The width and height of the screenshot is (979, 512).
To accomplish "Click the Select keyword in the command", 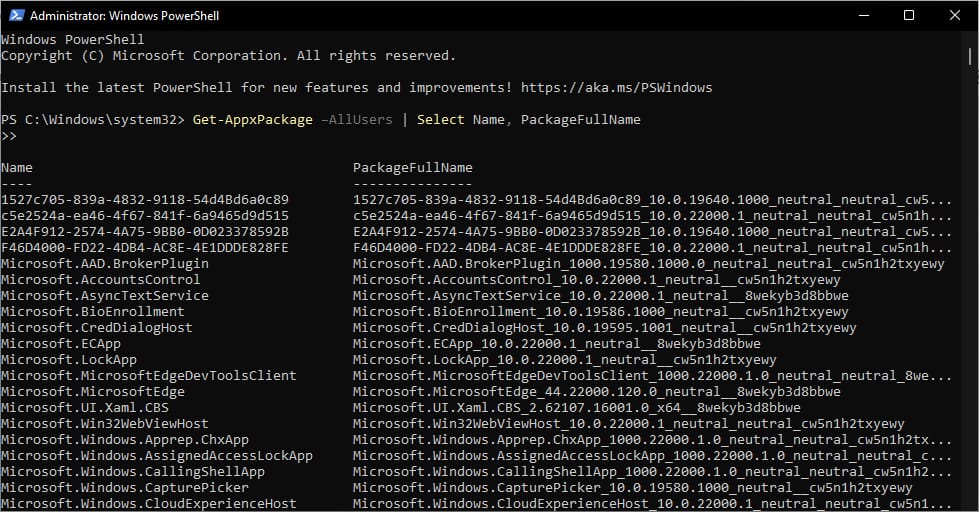I will 440,119.
